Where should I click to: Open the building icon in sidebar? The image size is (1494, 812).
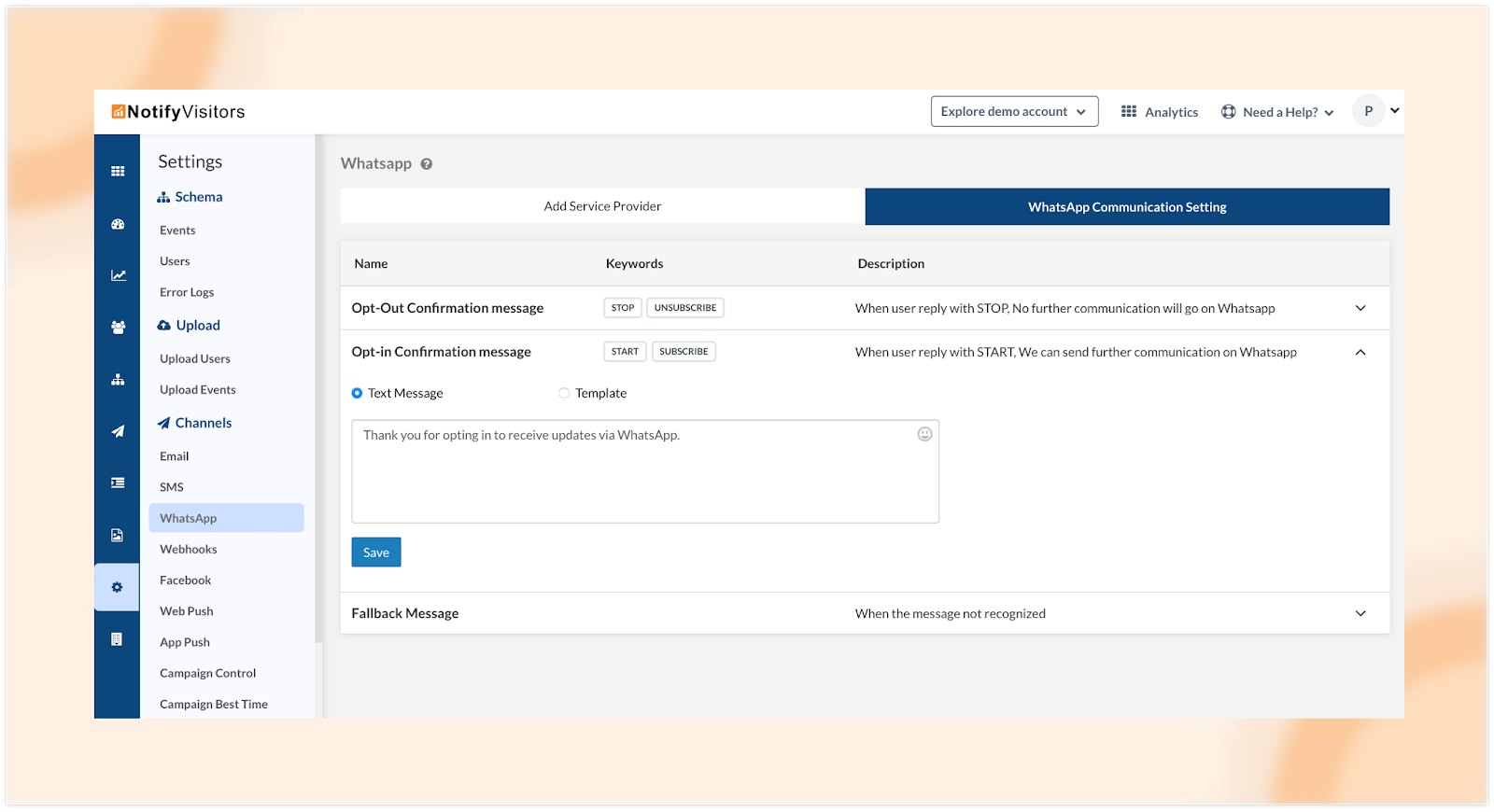tap(117, 639)
